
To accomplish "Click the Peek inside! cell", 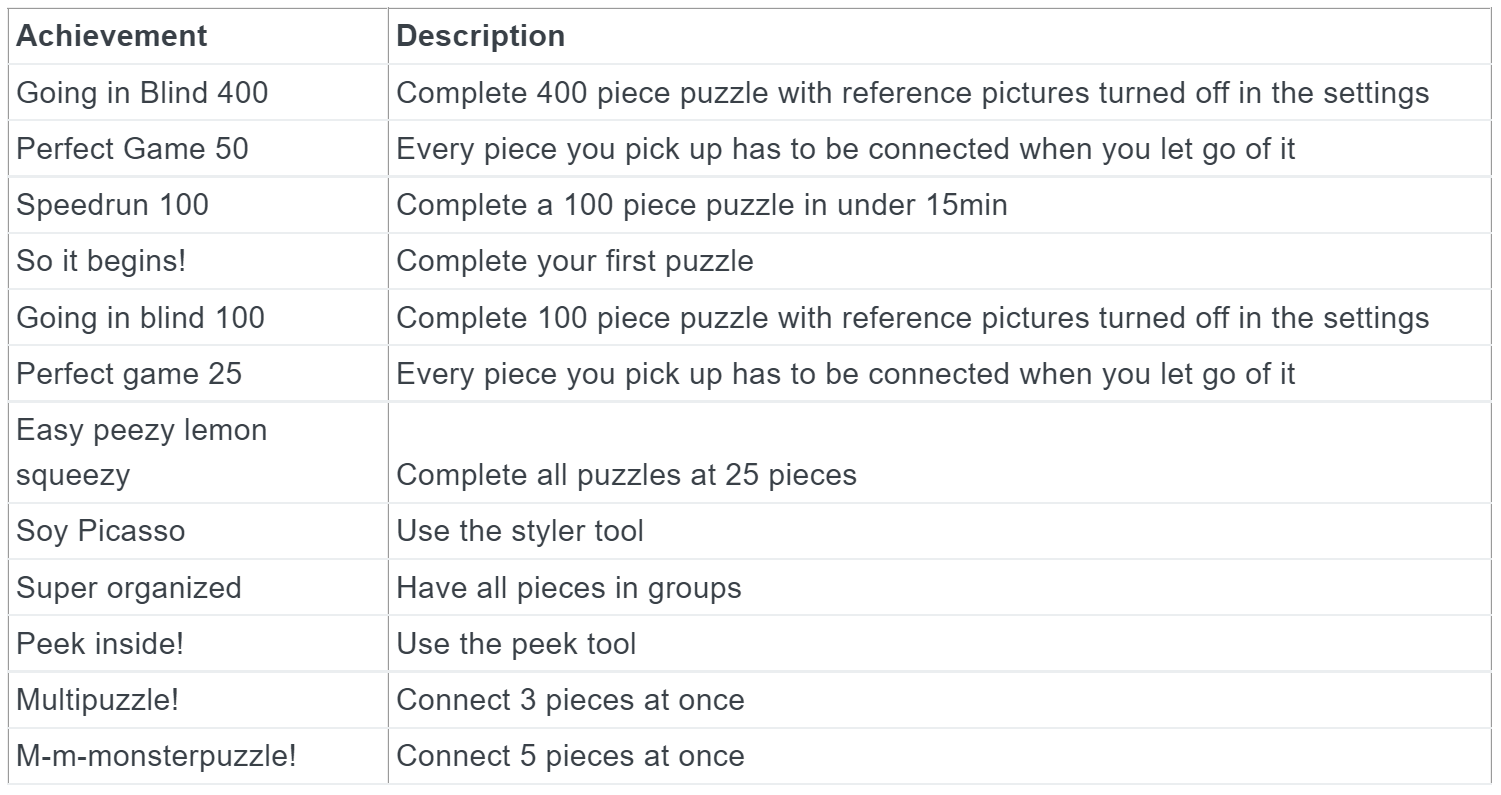I will (x=100, y=643).
